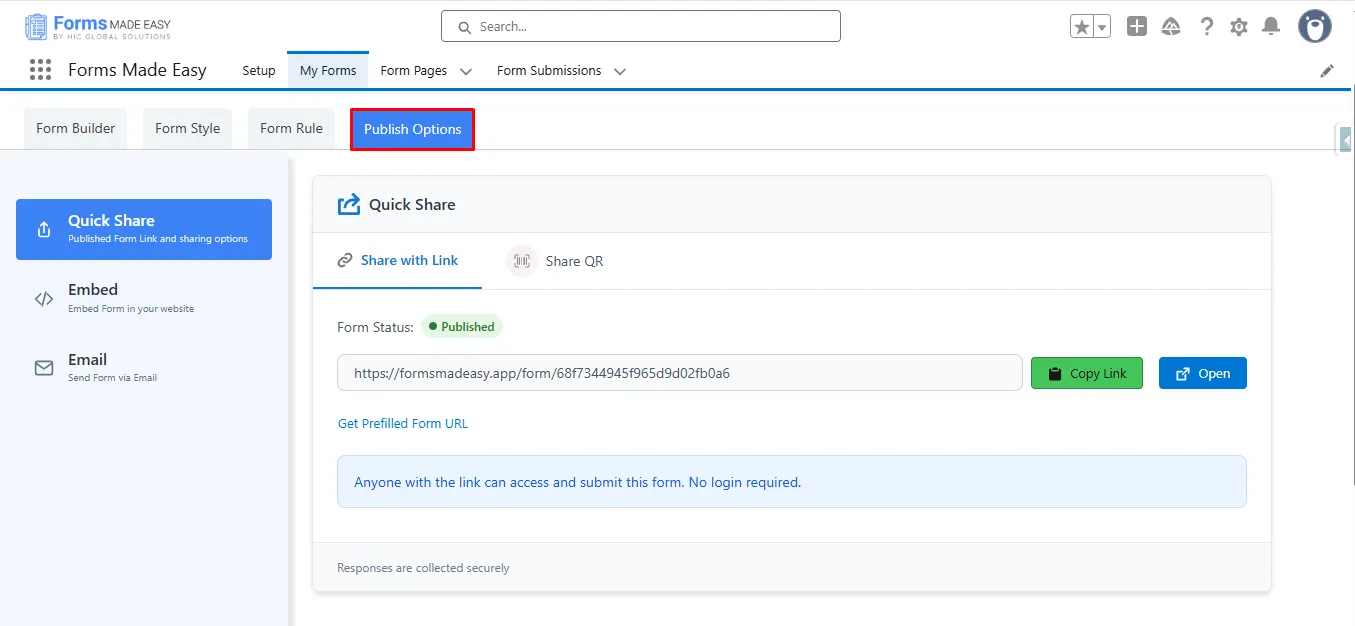This screenshot has width=1355, height=626.
Task: Click the pencil edit navigation icon
Action: pos(1327,71)
